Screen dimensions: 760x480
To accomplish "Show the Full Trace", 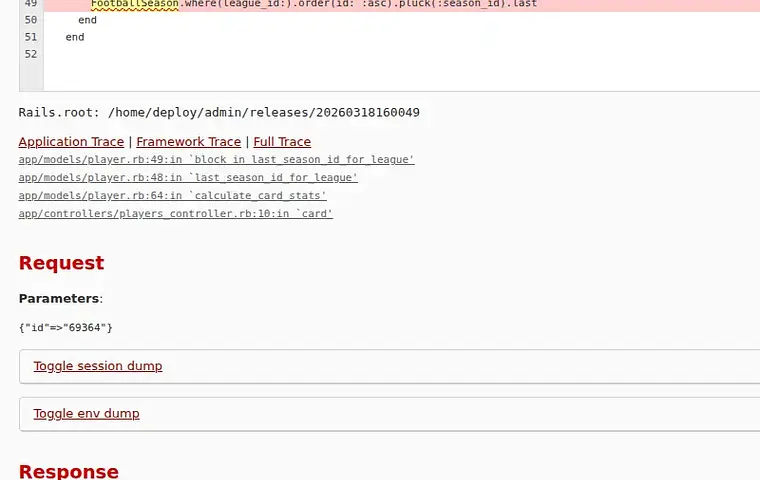I will click(282, 142).
